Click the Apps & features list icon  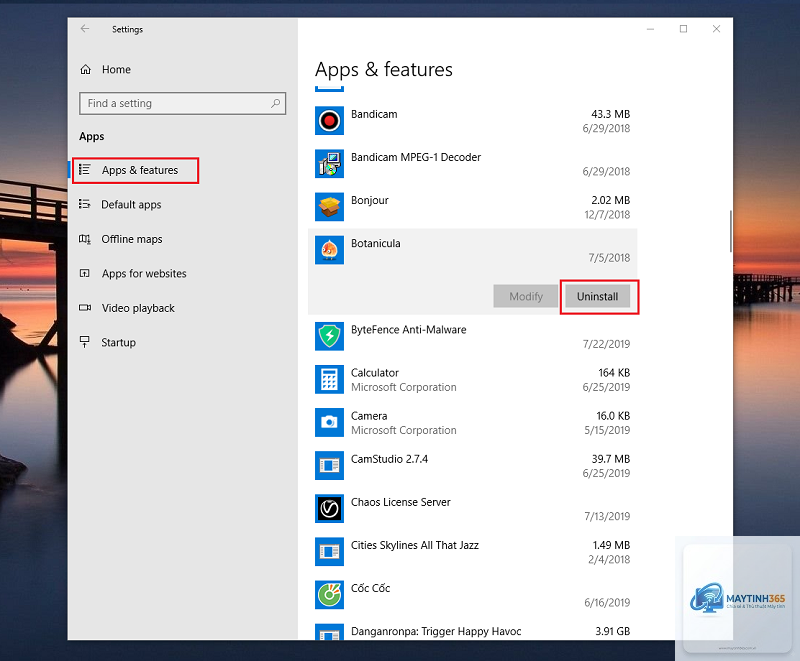pos(85,169)
